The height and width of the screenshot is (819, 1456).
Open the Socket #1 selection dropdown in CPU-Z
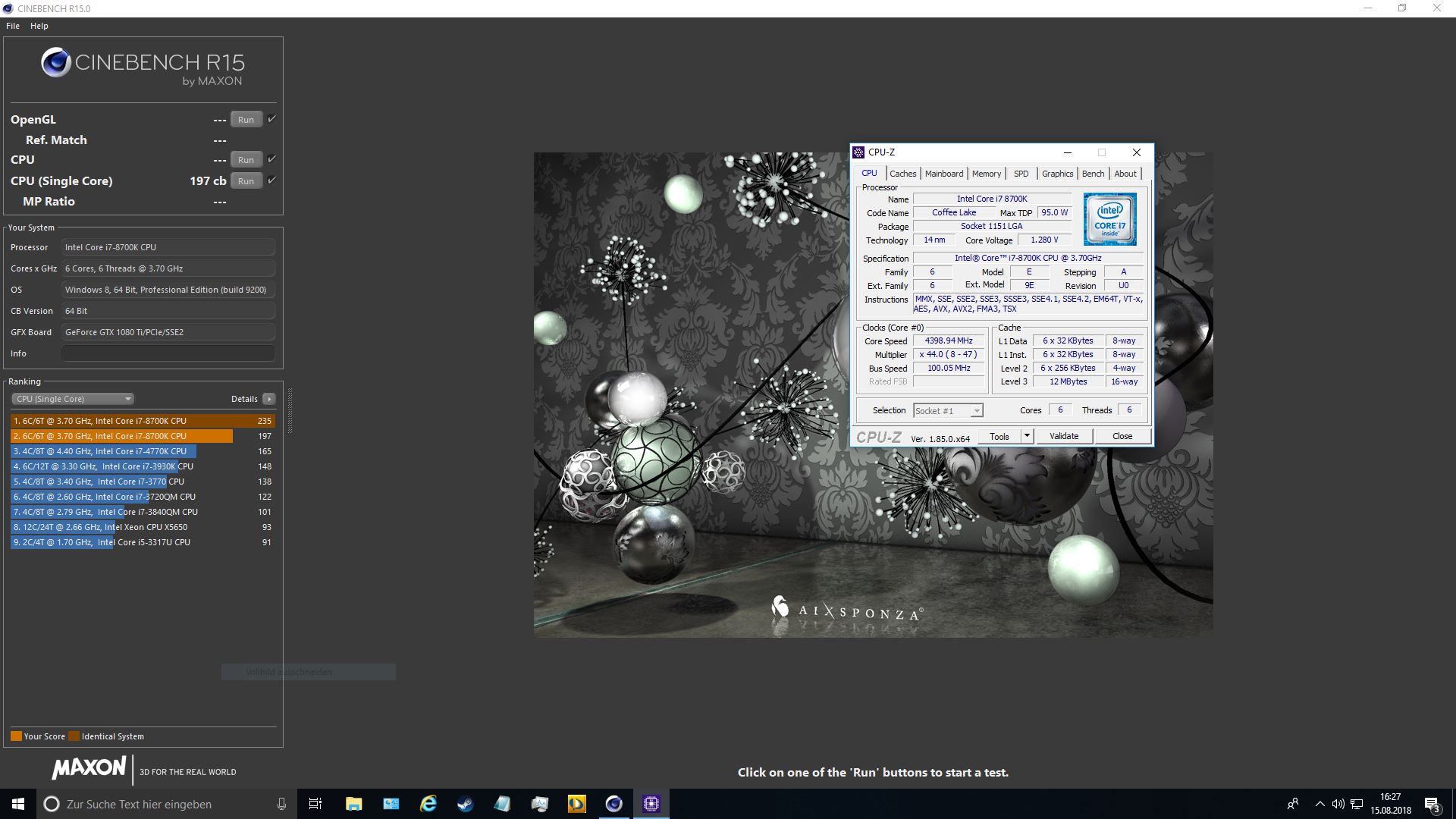point(977,410)
